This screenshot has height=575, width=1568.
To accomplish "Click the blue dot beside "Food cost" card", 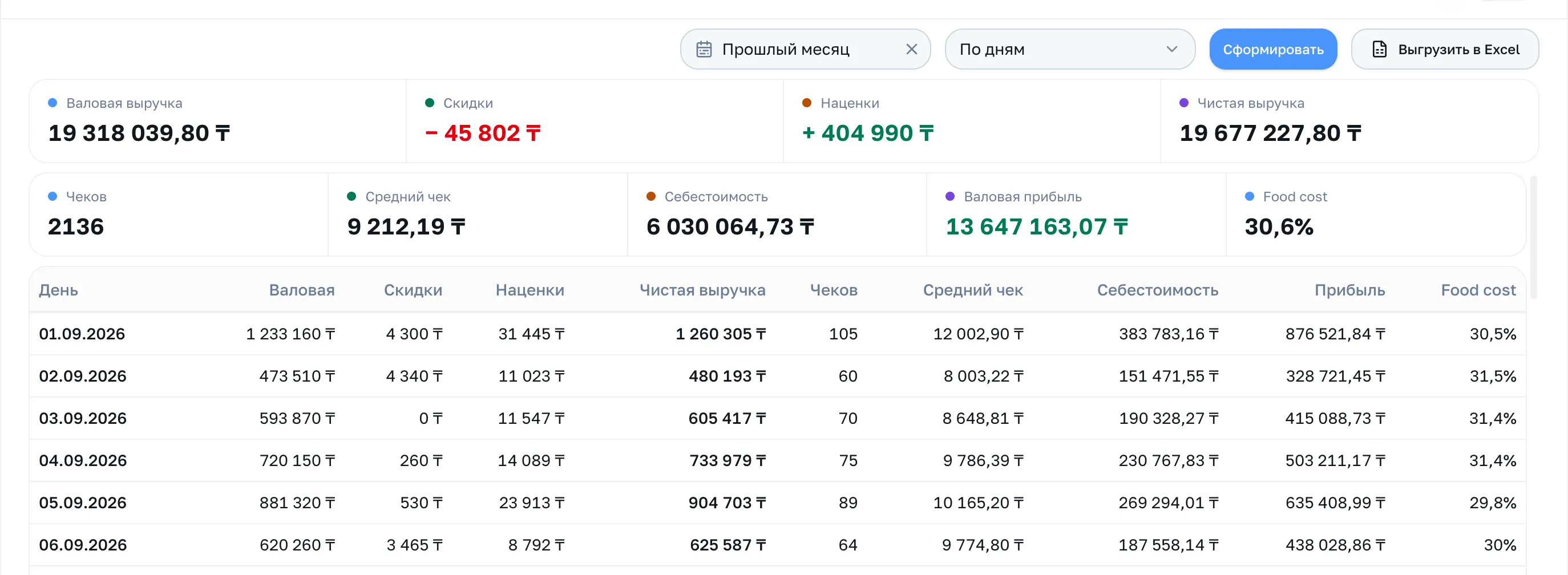I will 1250,197.
